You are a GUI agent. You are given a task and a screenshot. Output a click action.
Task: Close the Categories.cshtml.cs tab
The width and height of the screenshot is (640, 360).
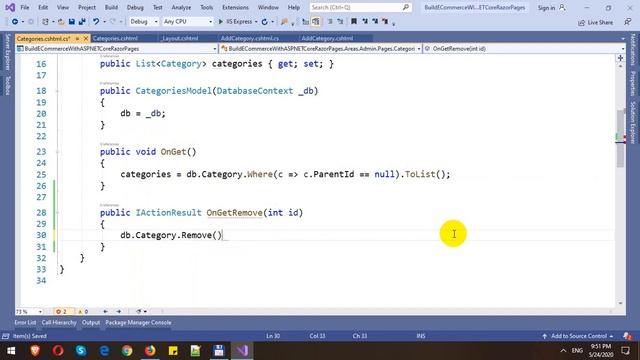[x=86, y=38]
